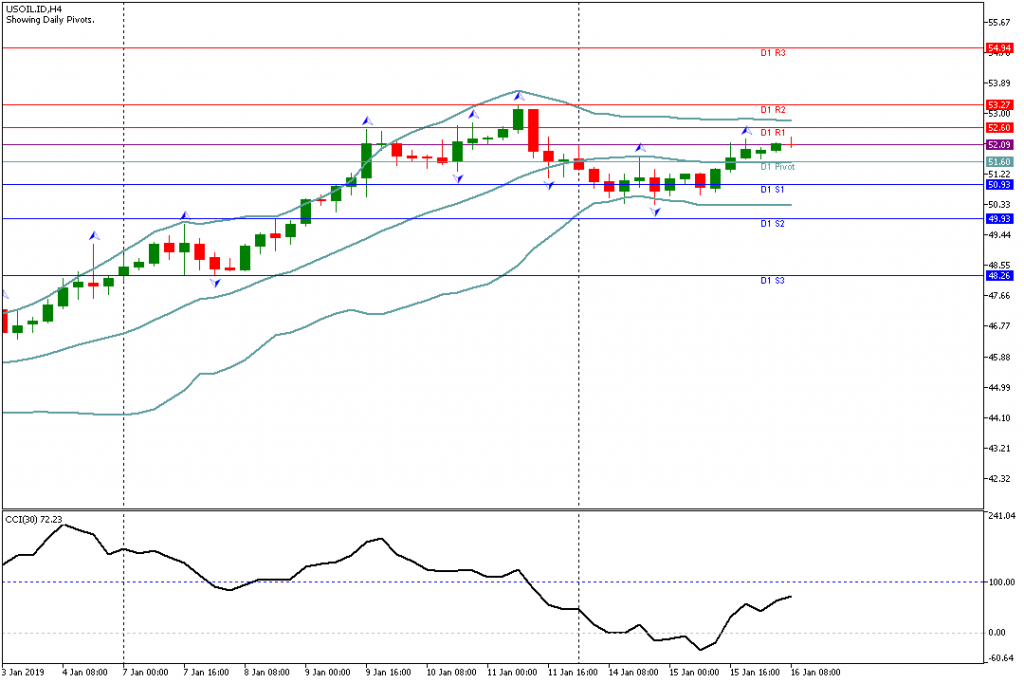
Task: Click the up fractal arrow above the 9 Jan 16:00 candle
Action: [367, 120]
